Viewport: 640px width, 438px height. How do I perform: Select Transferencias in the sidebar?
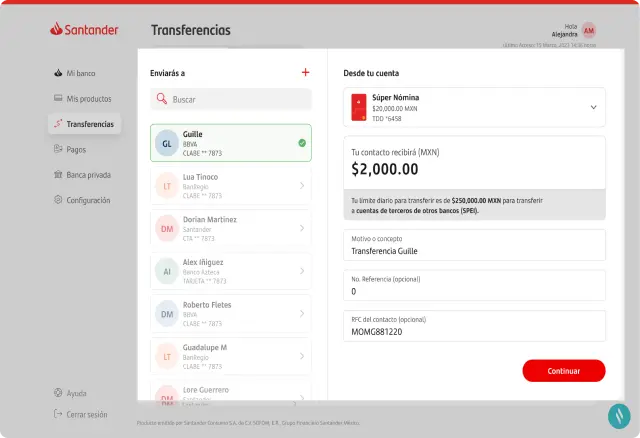(x=84, y=124)
